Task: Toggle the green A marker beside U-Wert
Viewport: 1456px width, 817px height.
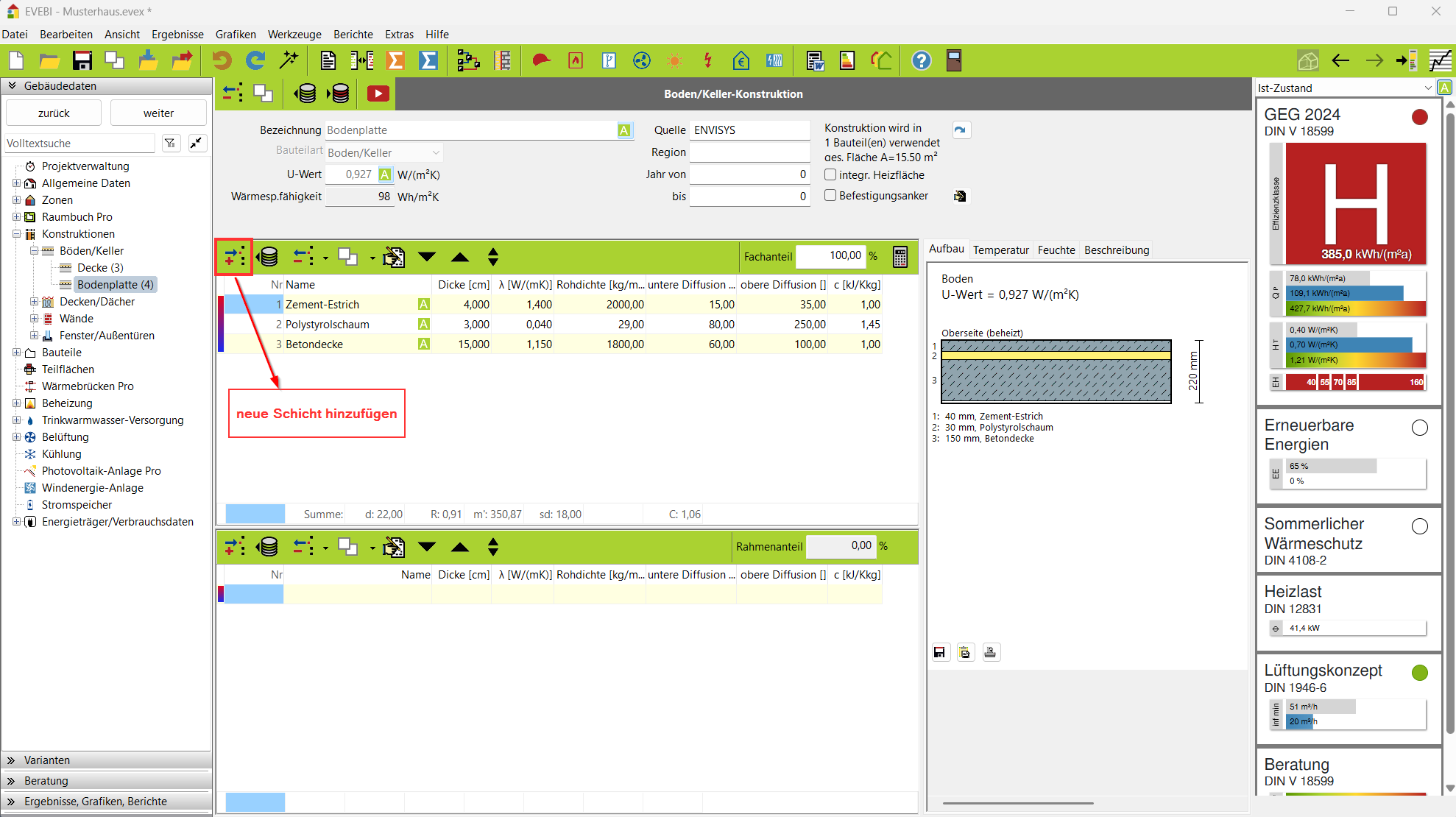Action: click(x=385, y=174)
